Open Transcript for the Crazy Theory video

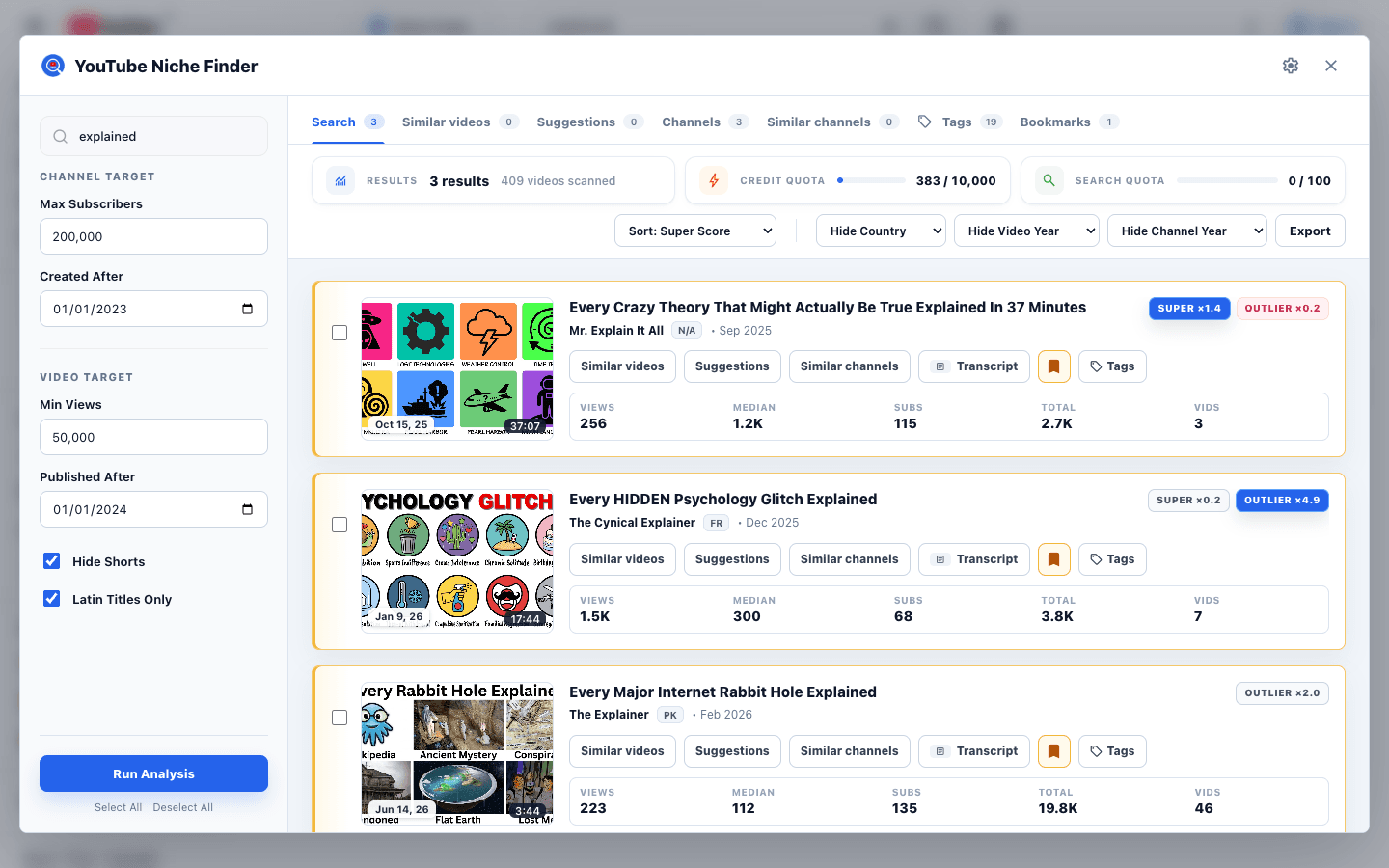tap(975, 366)
